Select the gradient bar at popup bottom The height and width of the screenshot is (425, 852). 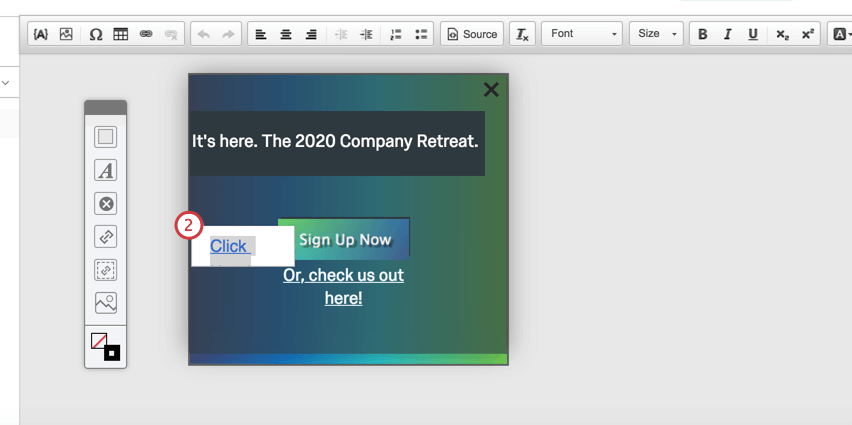[348, 359]
